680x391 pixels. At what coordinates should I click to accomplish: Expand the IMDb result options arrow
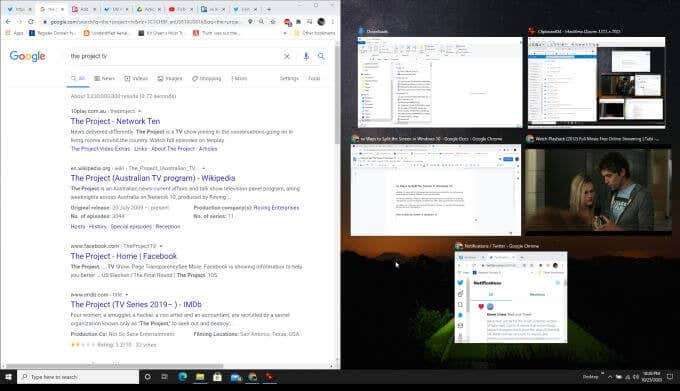(x=127, y=295)
